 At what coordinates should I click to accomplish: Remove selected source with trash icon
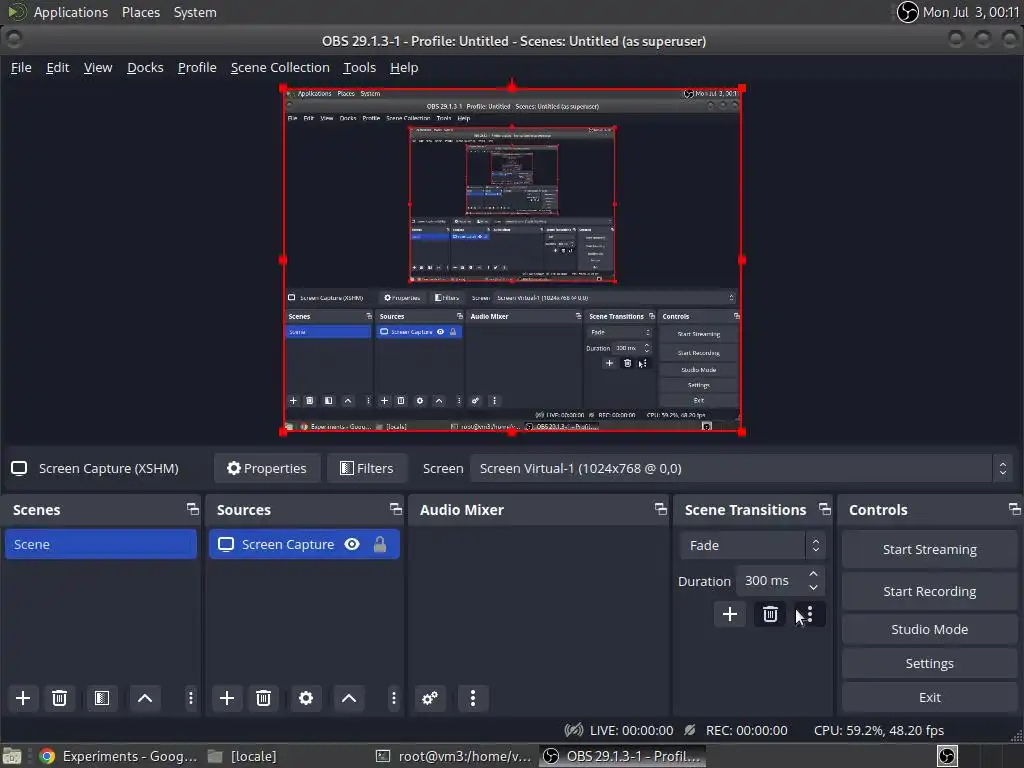click(x=263, y=698)
